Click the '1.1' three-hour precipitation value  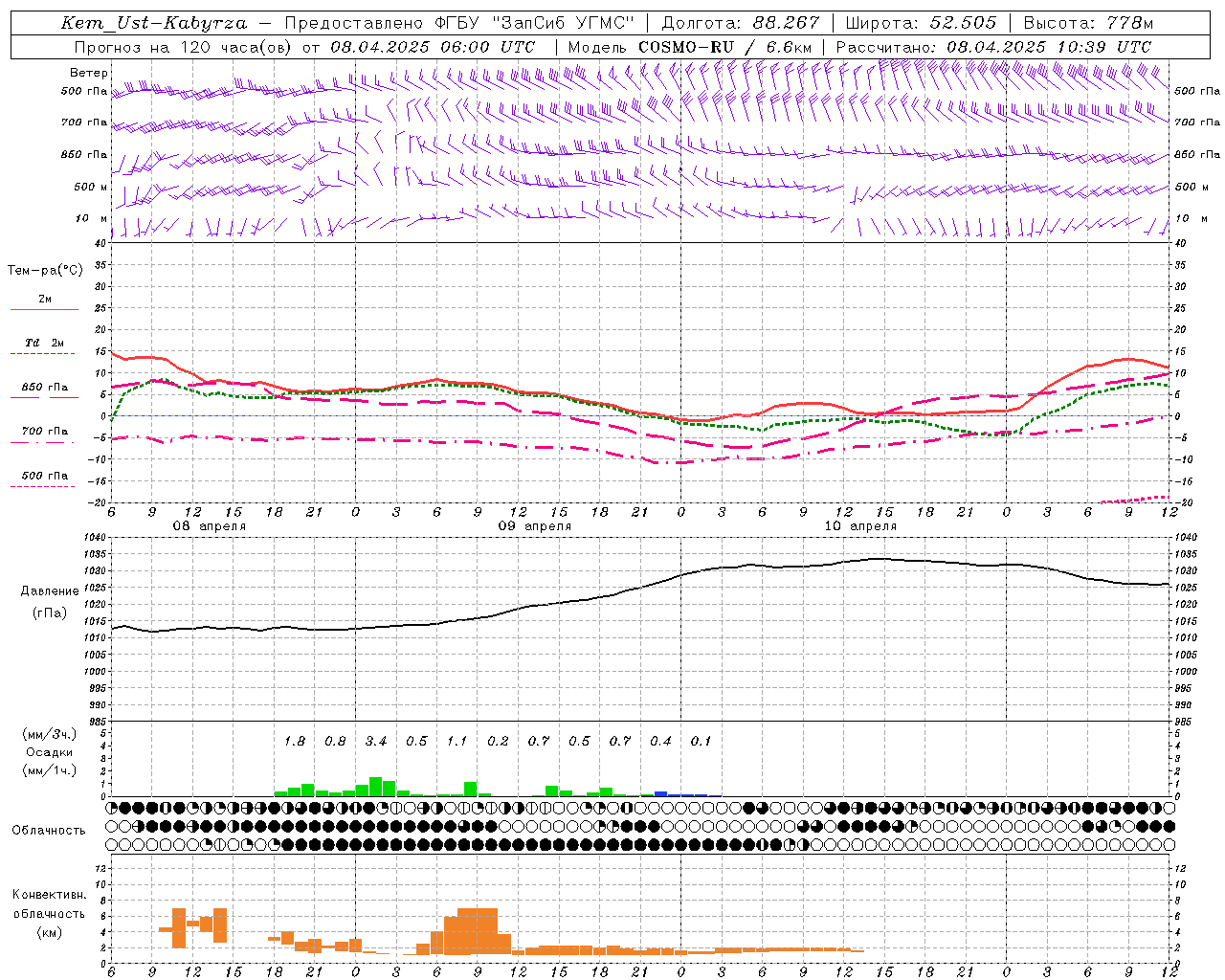point(457,742)
